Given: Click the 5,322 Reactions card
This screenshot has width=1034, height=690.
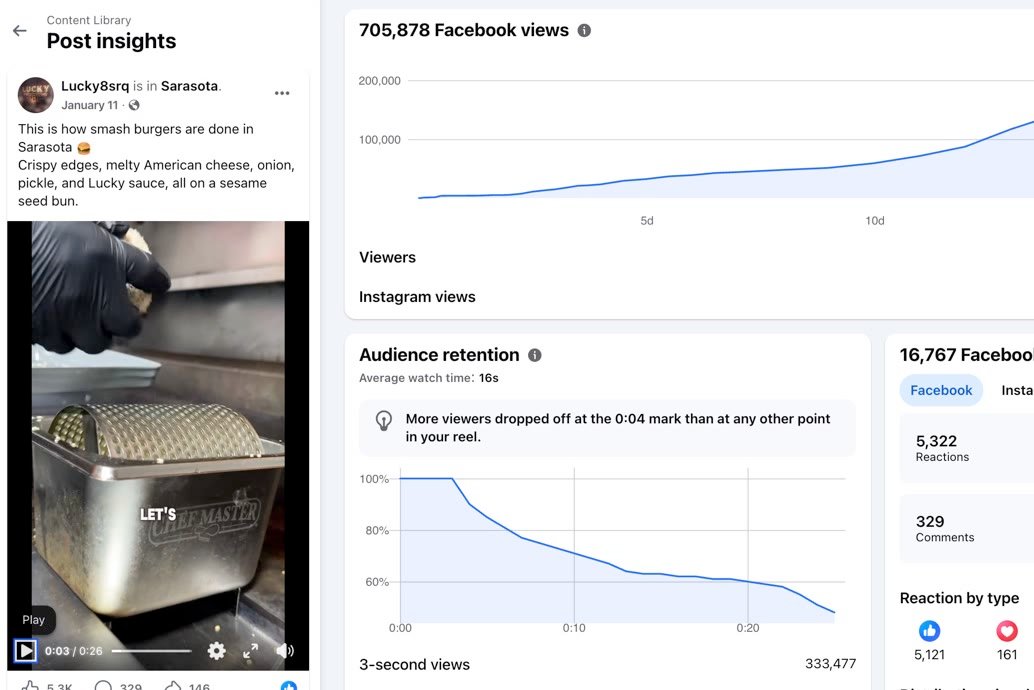Looking at the screenshot, I should click(967, 449).
